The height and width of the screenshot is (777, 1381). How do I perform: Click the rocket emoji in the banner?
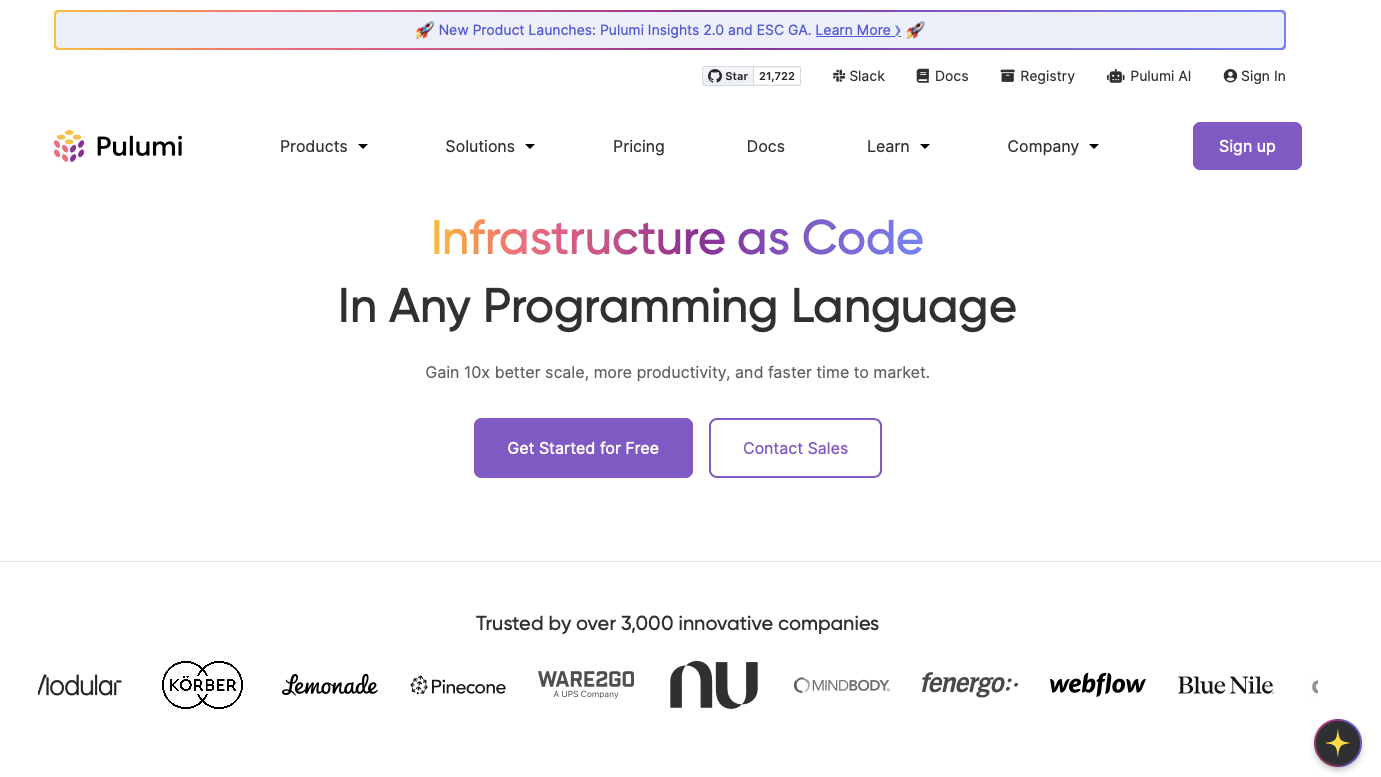coord(424,30)
